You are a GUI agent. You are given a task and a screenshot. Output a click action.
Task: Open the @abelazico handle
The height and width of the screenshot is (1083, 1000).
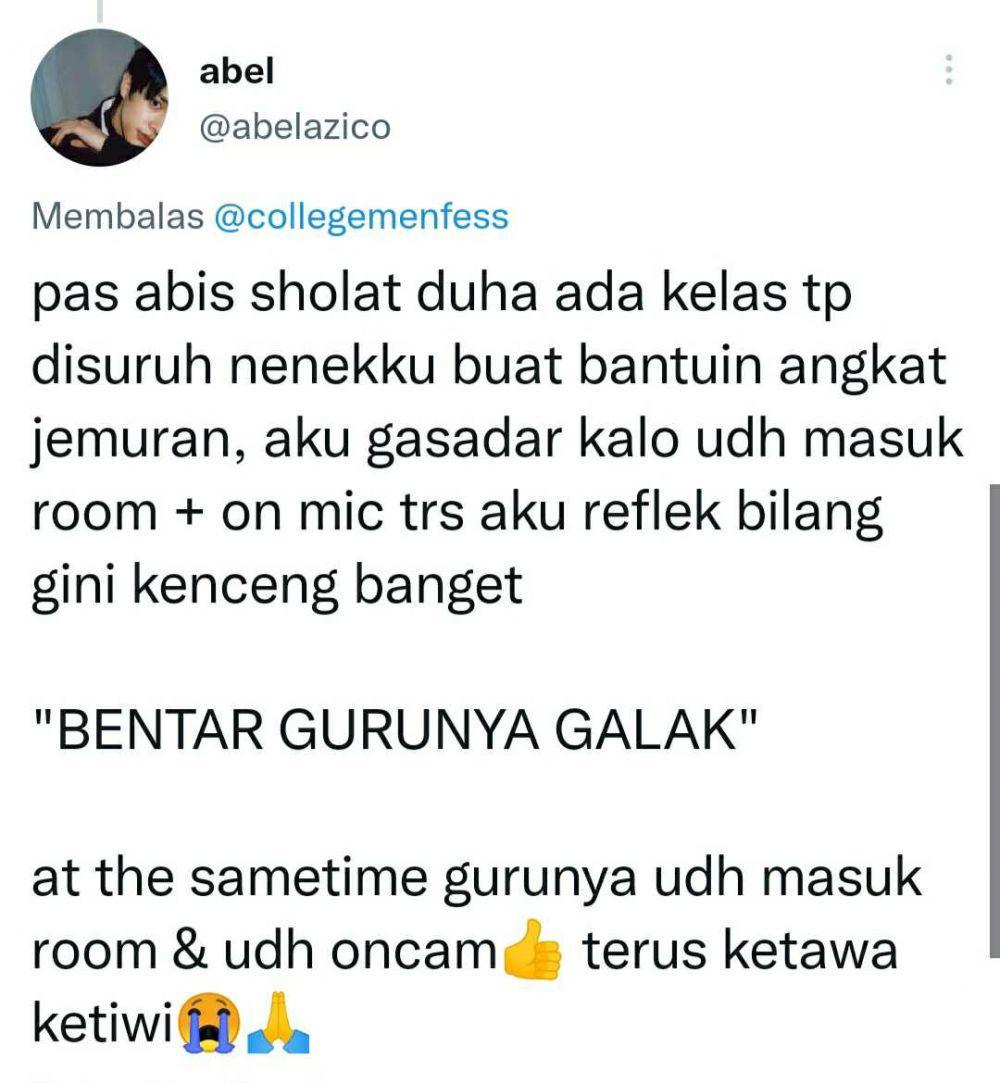pos(295,127)
